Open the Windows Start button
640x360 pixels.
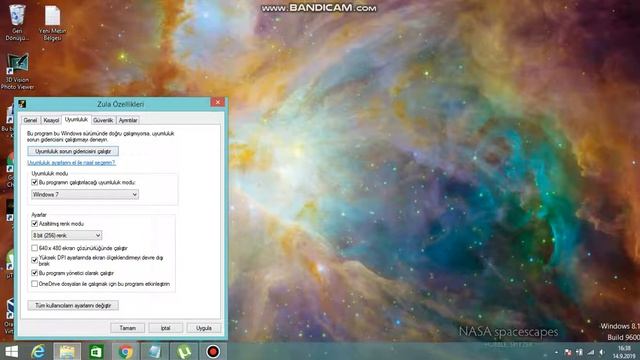[11, 351]
